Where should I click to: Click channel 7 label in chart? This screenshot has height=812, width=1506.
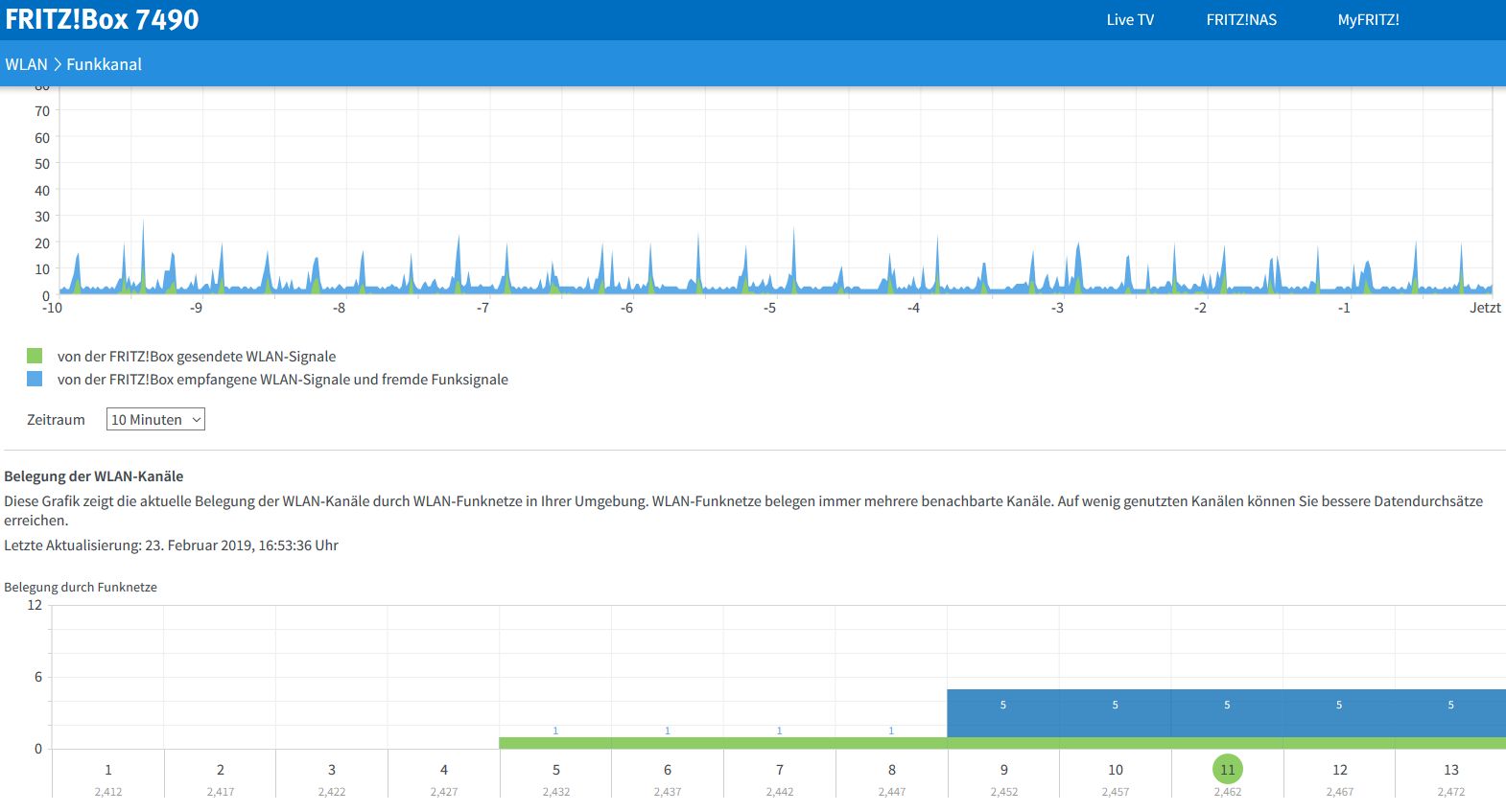point(780,770)
